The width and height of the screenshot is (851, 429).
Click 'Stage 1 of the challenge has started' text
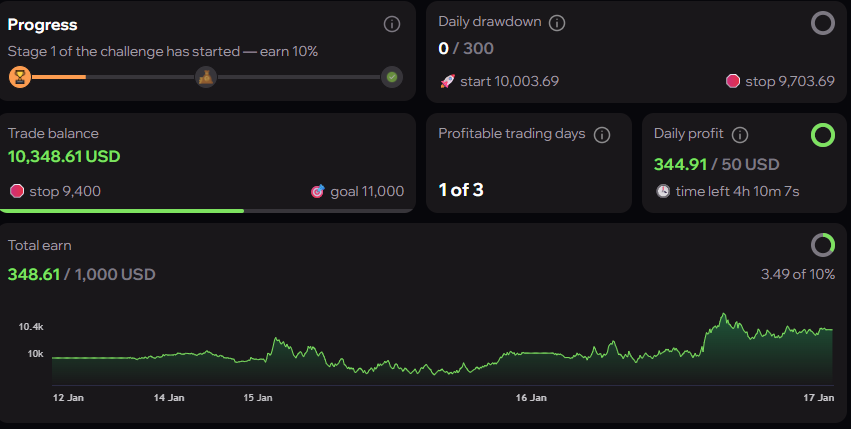[124, 52]
